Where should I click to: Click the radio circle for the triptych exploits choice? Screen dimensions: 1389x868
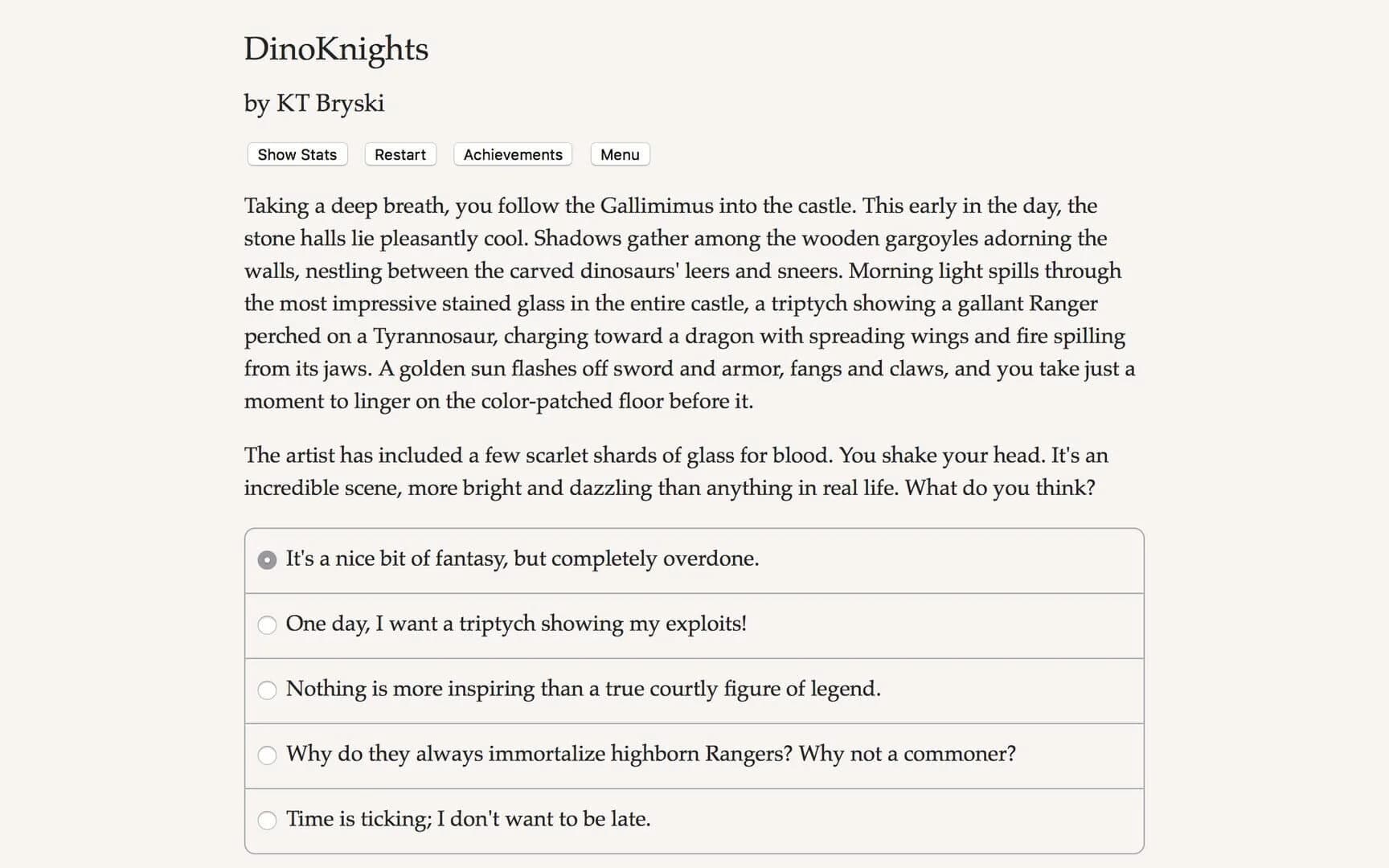(x=267, y=624)
